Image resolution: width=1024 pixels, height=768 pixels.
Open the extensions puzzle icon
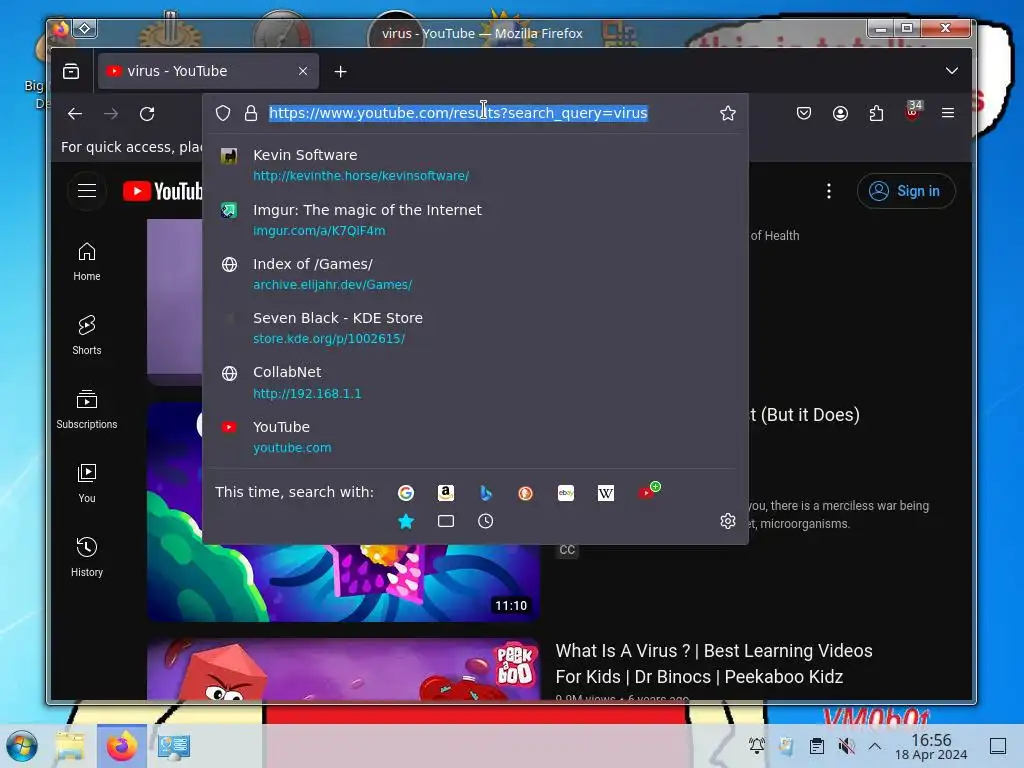click(x=876, y=113)
